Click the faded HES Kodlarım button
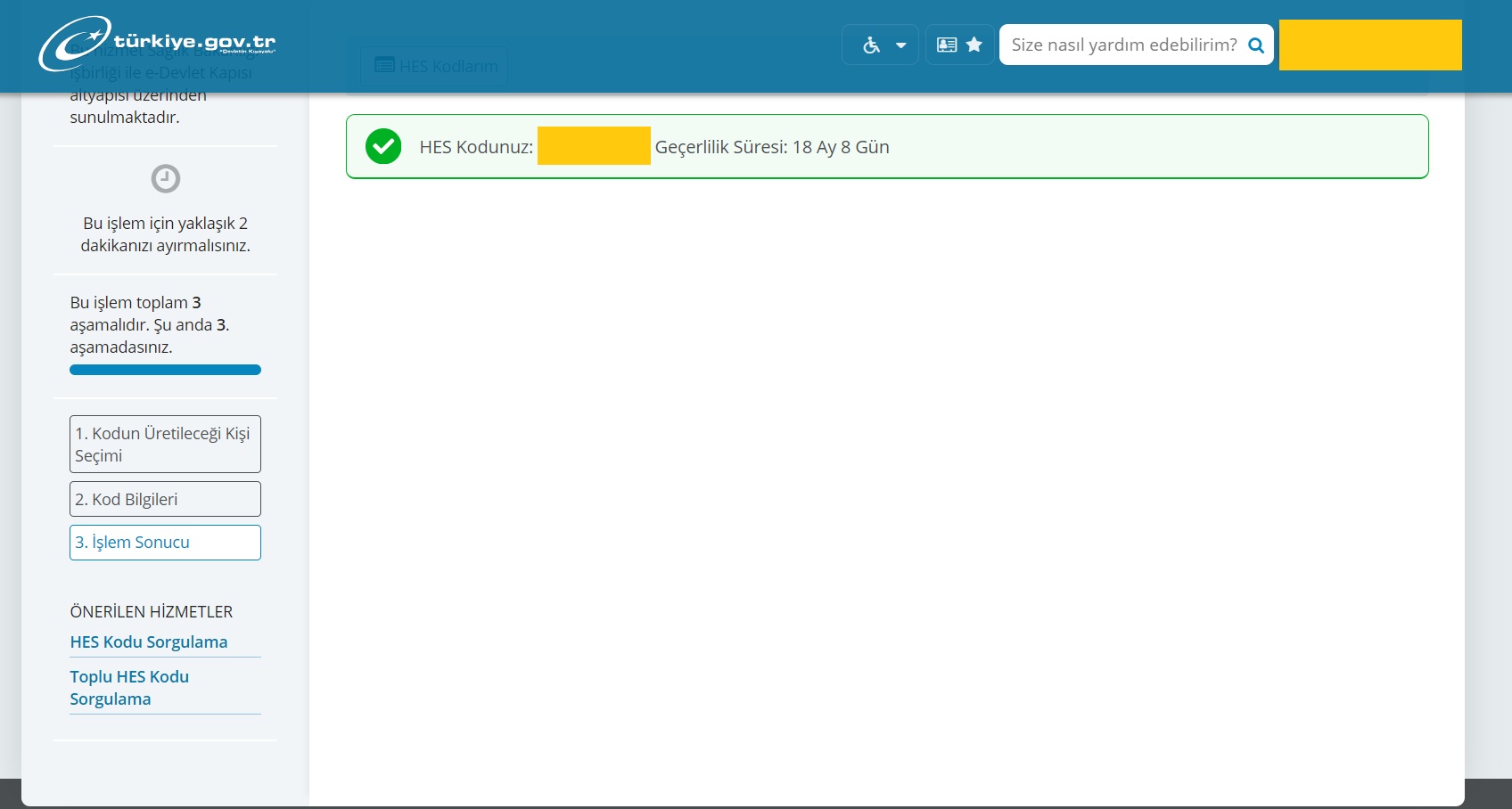The width and height of the screenshot is (1512, 809). pos(435,66)
